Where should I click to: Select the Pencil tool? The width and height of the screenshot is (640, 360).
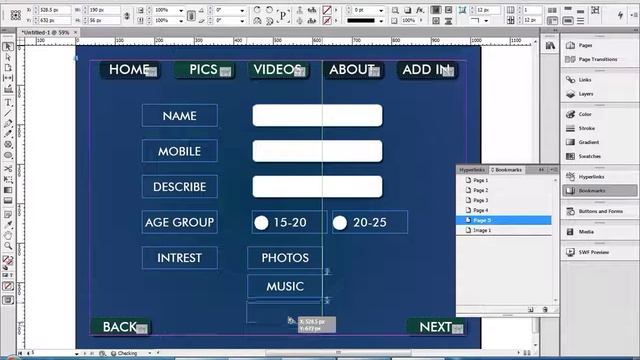(x=8, y=134)
